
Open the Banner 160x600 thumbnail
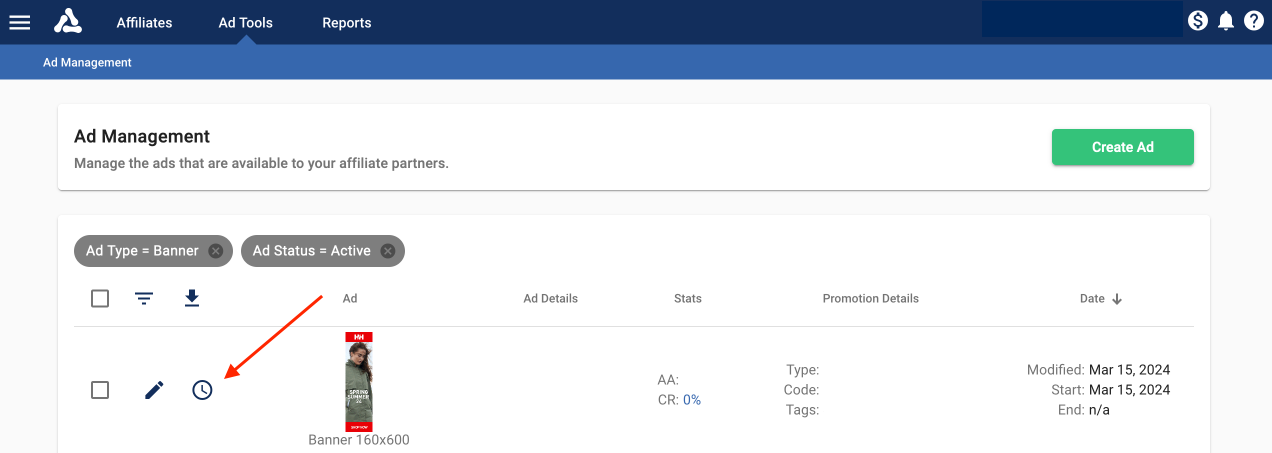coord(358,382)
